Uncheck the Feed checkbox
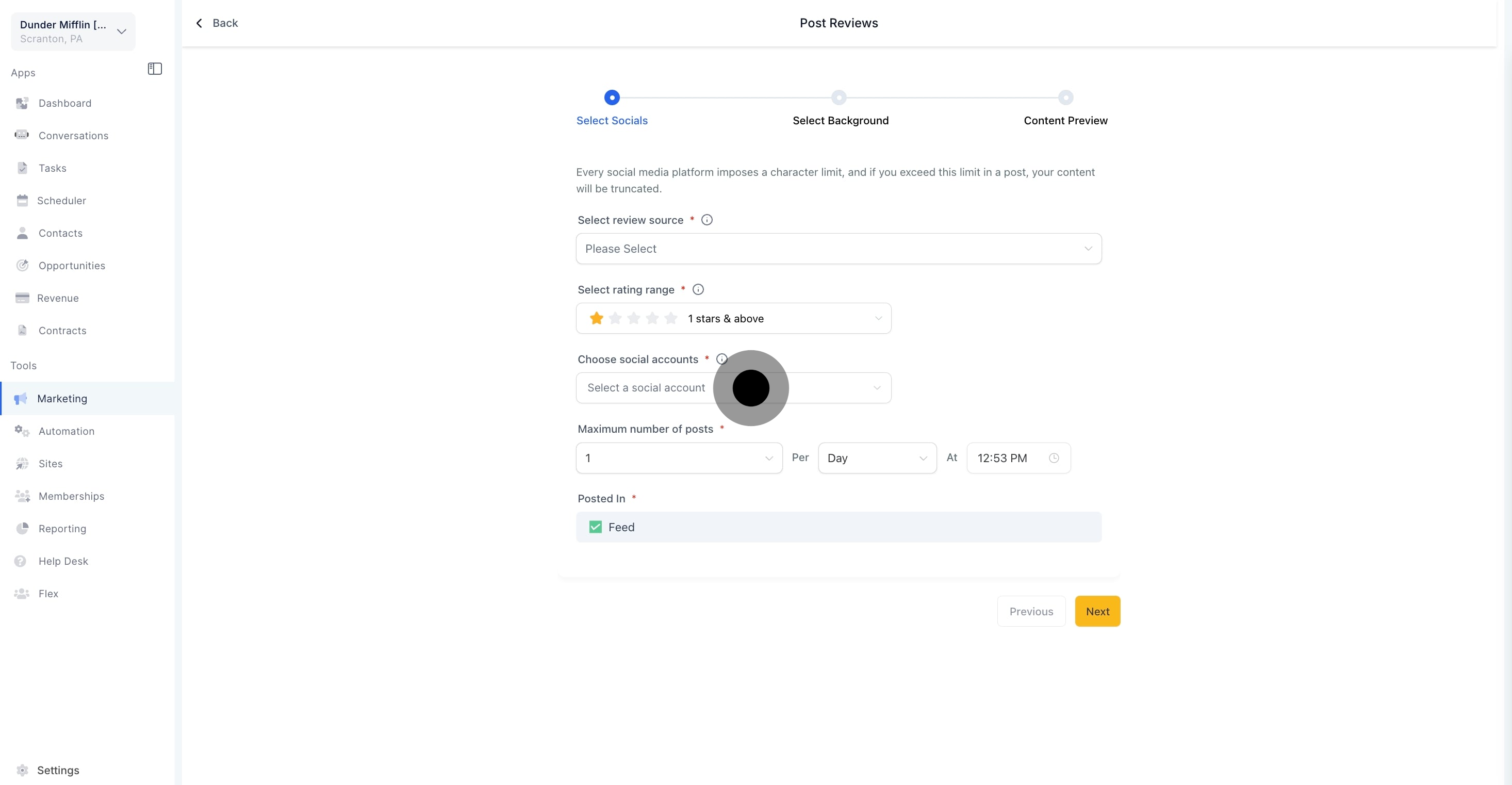This screenshot has height=785, width=1512. tap(595, 527)
